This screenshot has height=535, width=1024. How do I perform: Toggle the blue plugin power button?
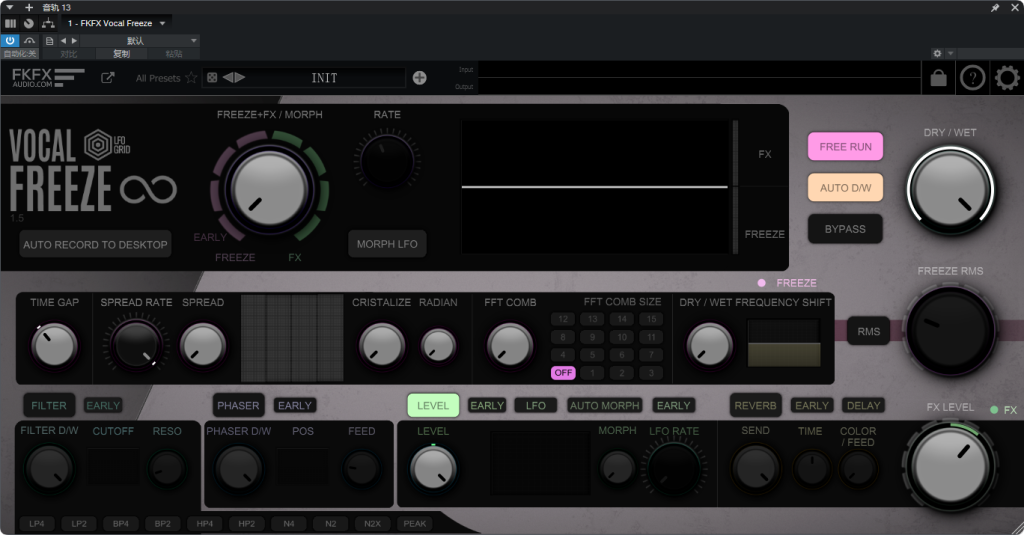[x=10, y=41]
